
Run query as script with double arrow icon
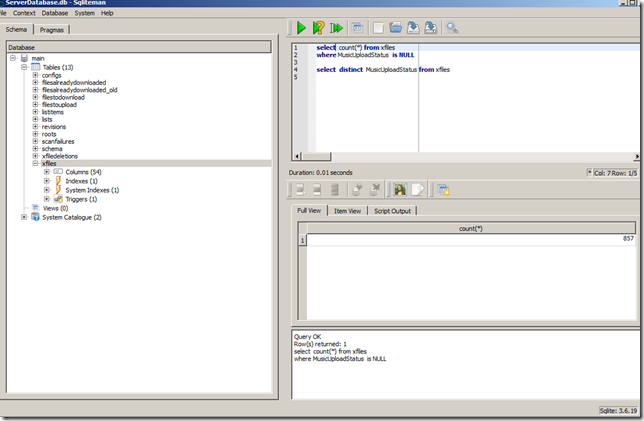(336, 28)
